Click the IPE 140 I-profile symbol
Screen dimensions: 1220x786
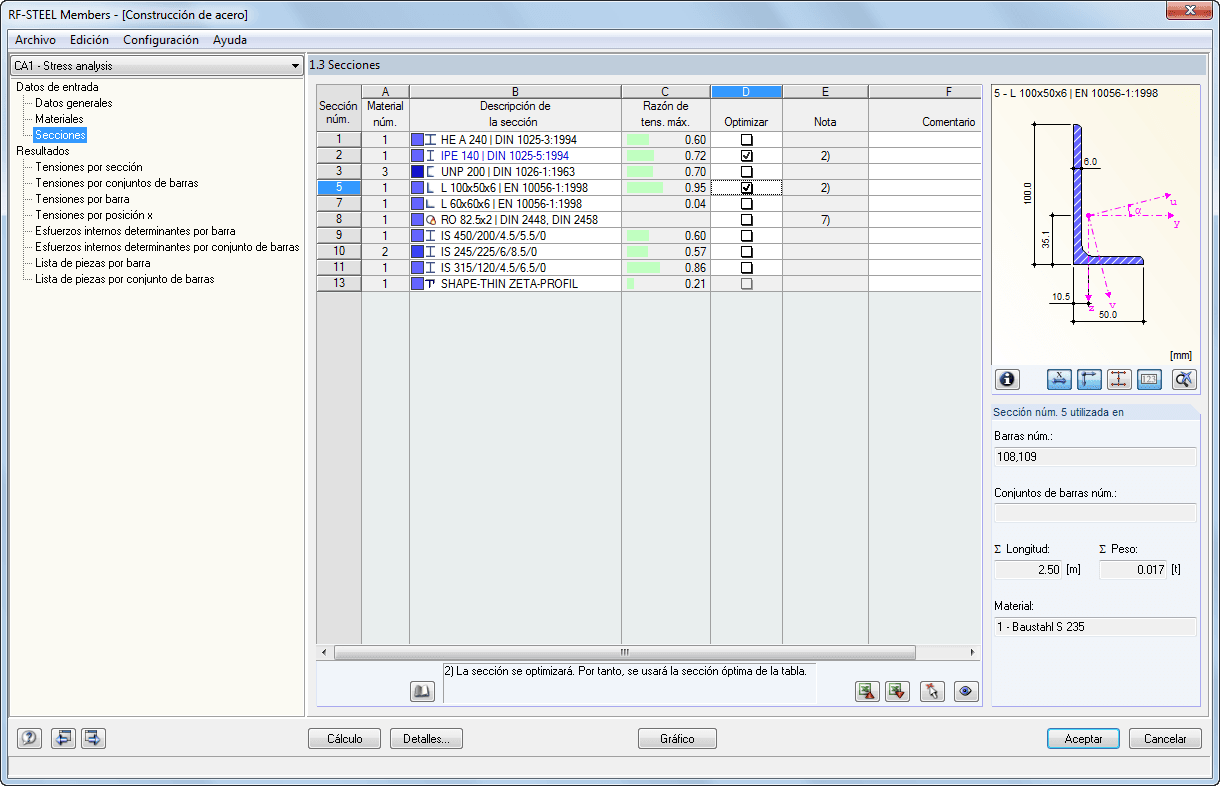(432, 156)
